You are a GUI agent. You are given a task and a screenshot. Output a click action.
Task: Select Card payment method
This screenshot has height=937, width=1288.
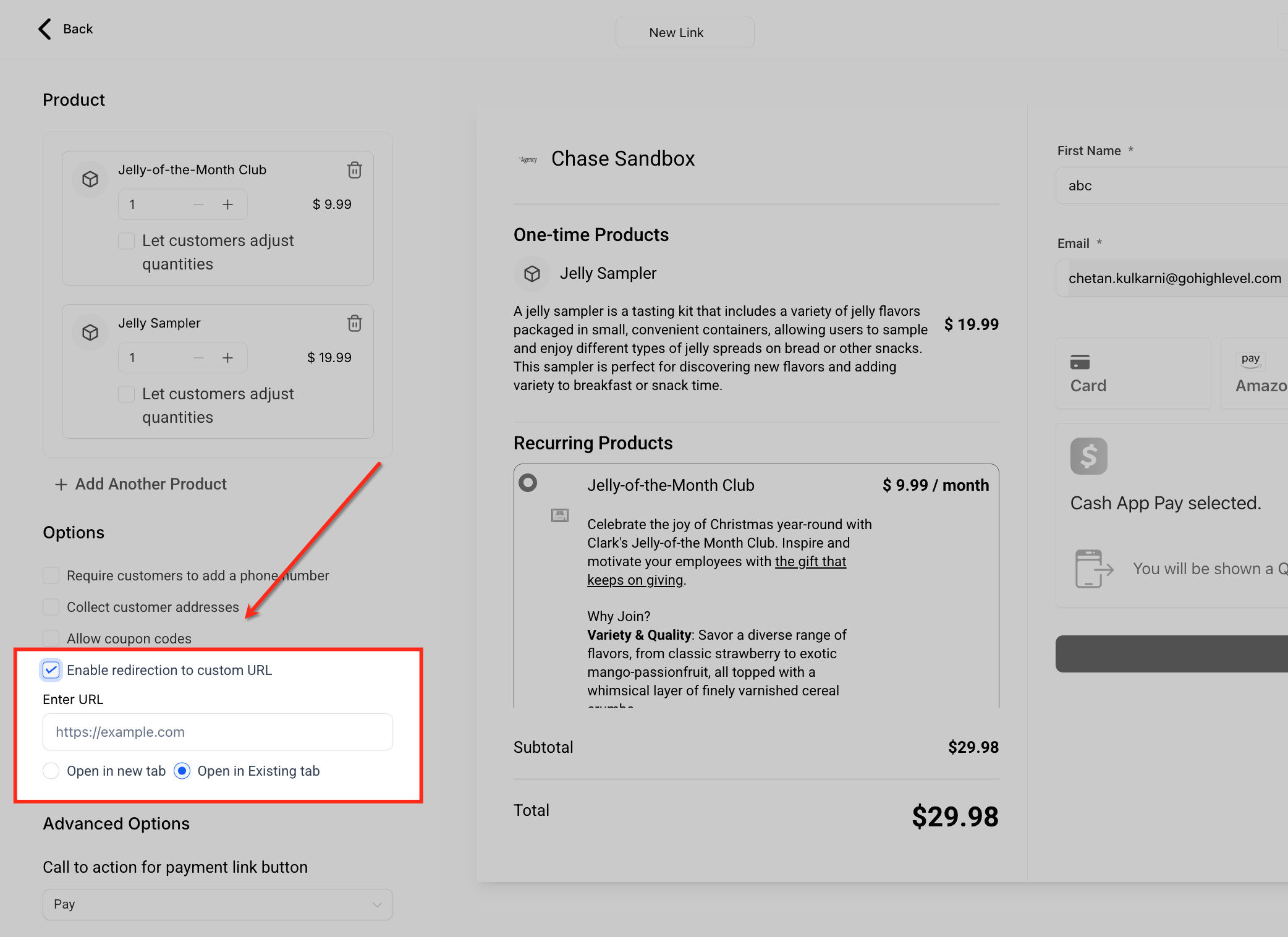click(x=1132, y=373)
